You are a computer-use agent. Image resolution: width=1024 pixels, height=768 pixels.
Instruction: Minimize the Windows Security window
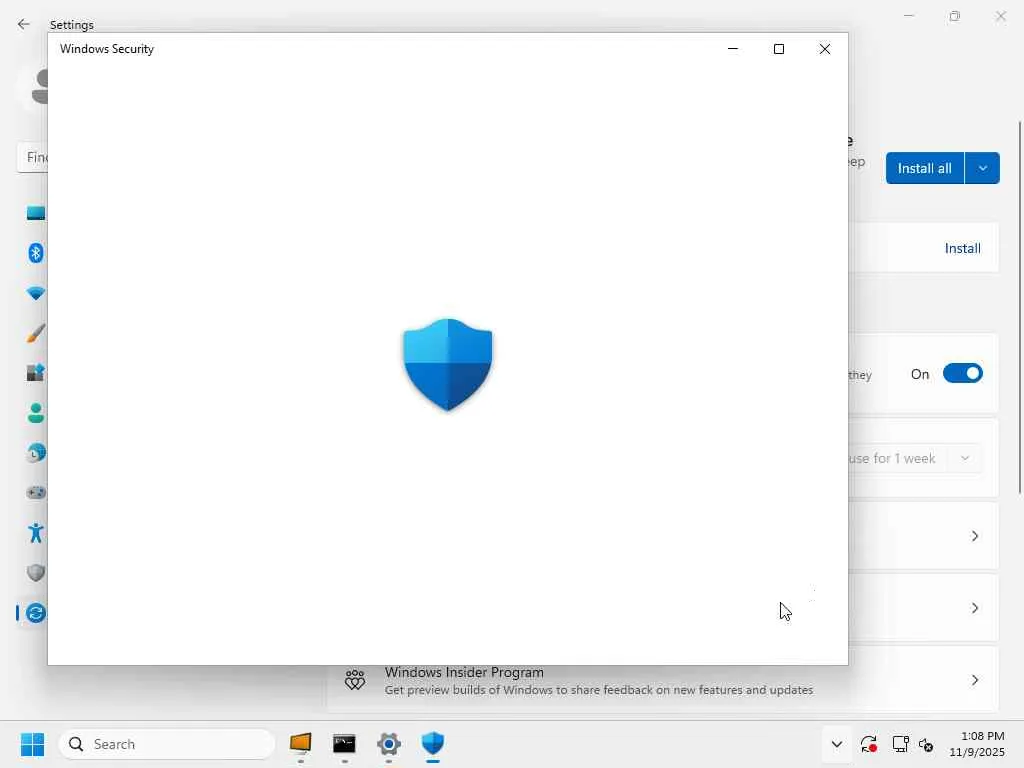733,49
